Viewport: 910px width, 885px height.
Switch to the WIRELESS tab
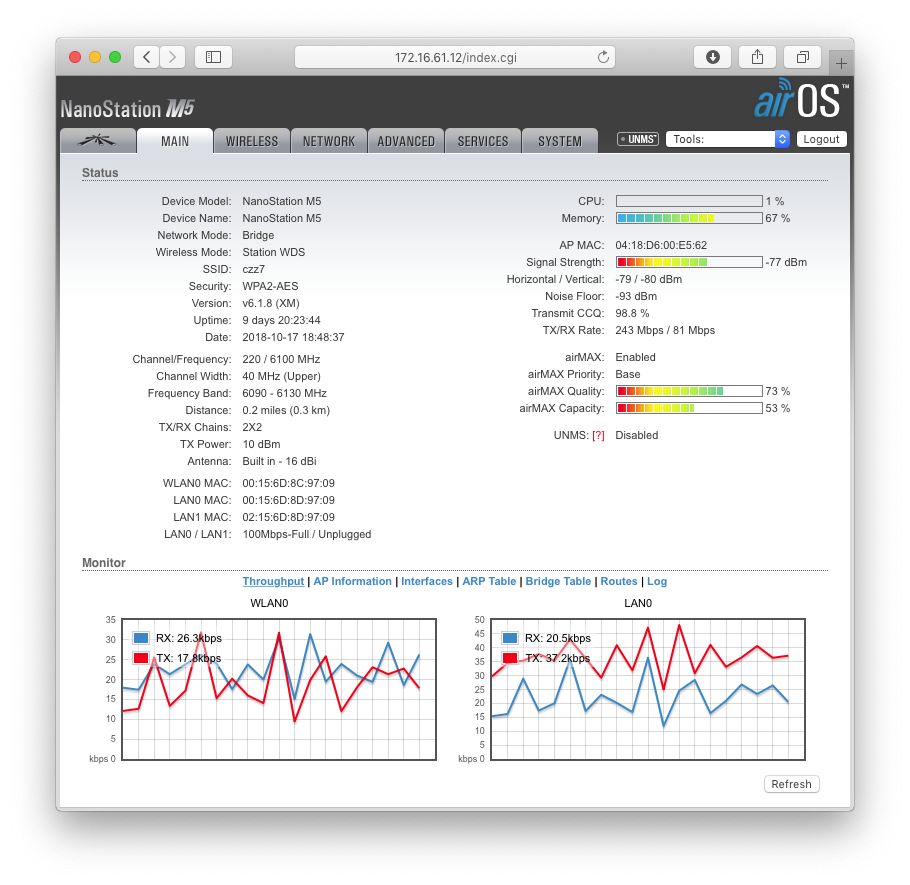tap(252, 141)
